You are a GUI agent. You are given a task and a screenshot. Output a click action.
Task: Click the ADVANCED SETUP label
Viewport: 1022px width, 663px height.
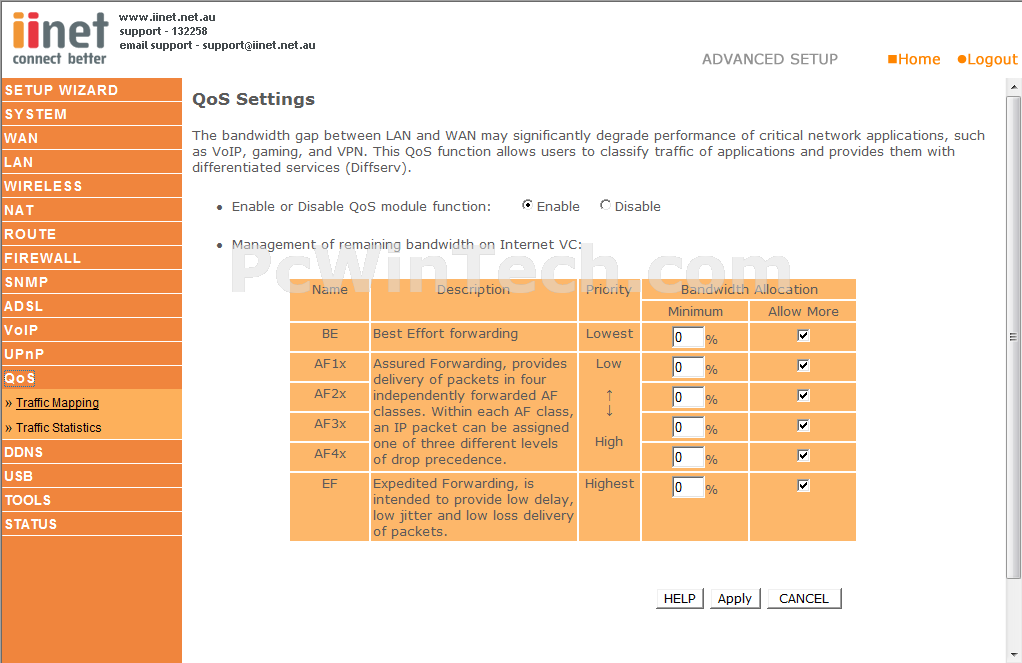click(x=770, y=59)
